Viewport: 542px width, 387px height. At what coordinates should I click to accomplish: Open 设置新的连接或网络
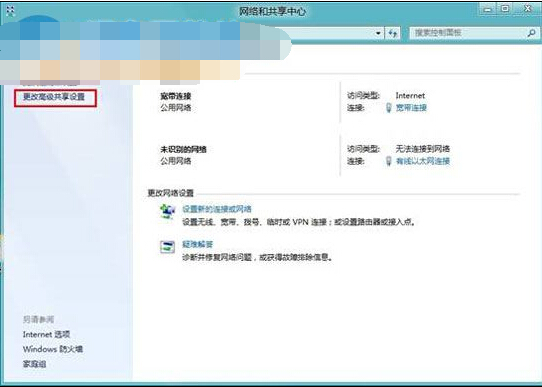coord(217,209)
